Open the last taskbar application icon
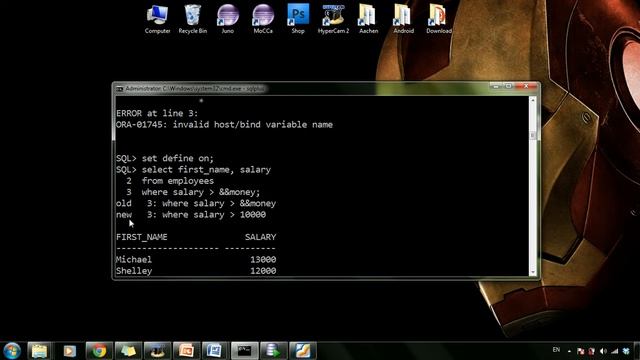This screenshot has height=360, width=640. coord(303,351)
